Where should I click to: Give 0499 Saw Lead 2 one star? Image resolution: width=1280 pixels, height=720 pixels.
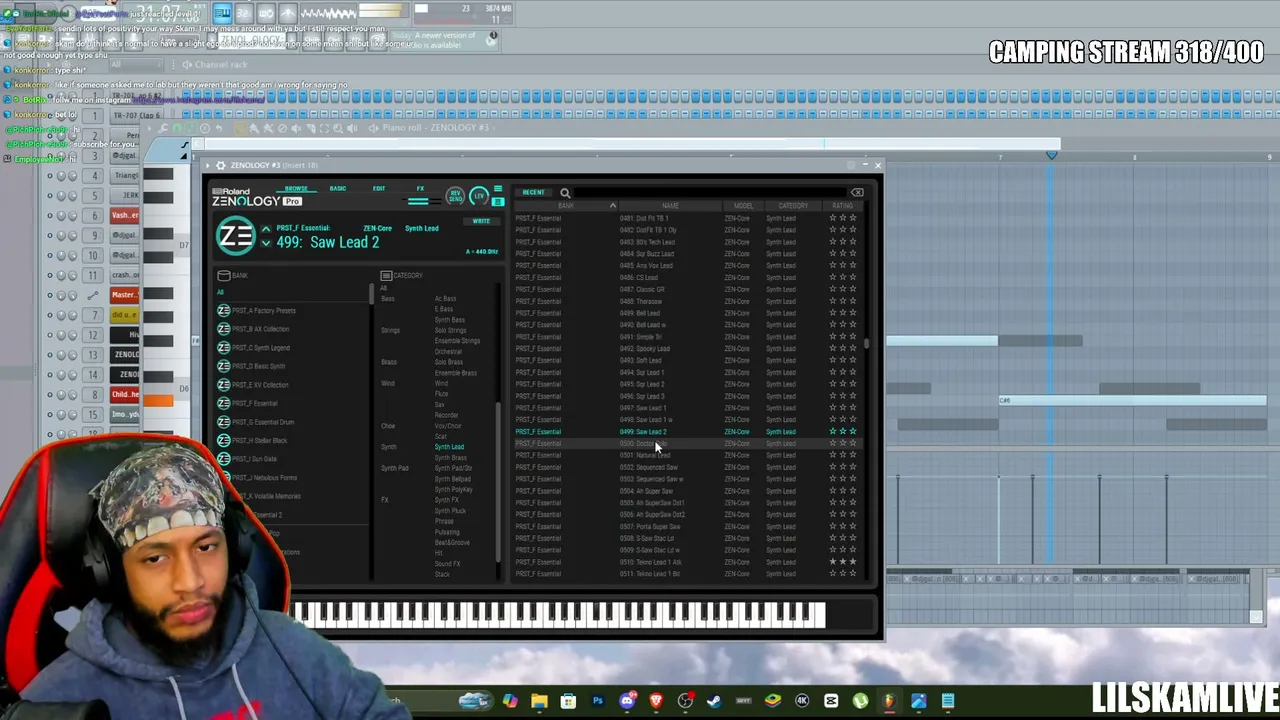coord(833,432)
